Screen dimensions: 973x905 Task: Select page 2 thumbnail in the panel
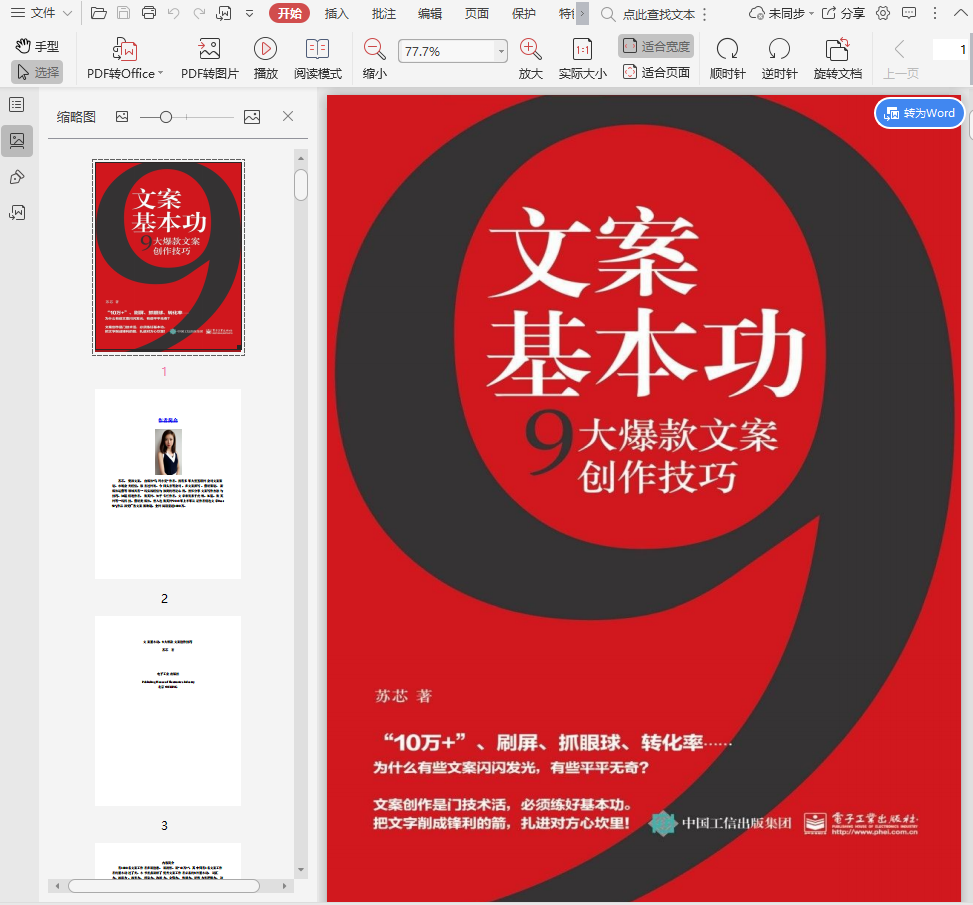coord(167,483)
